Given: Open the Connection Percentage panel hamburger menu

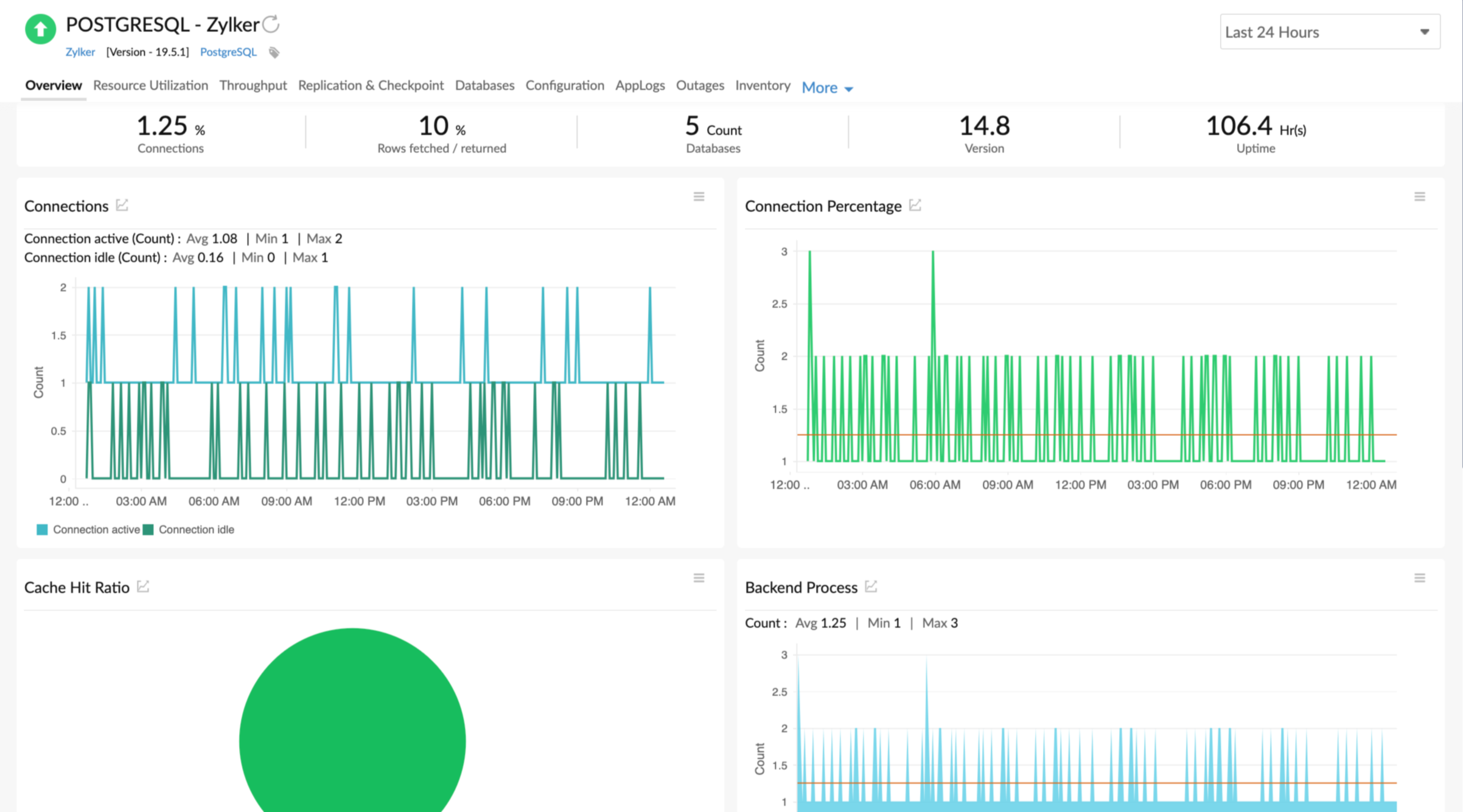Looking at the screenshot, I should (1419, 196).
